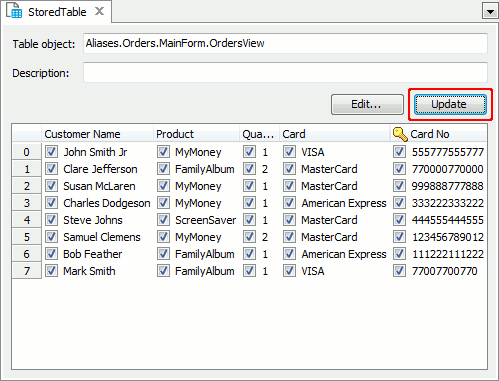Select row header 5
This screenshot has width=499, height=381.
(x=26, y=237)
